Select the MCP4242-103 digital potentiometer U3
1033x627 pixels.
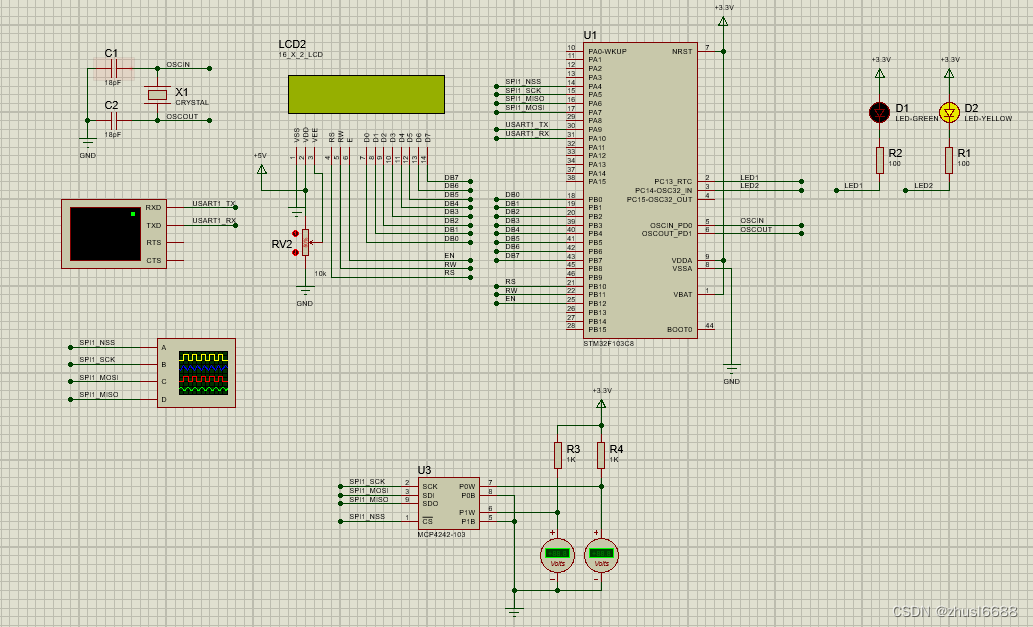pyautogui.click(x=448, y=505)
